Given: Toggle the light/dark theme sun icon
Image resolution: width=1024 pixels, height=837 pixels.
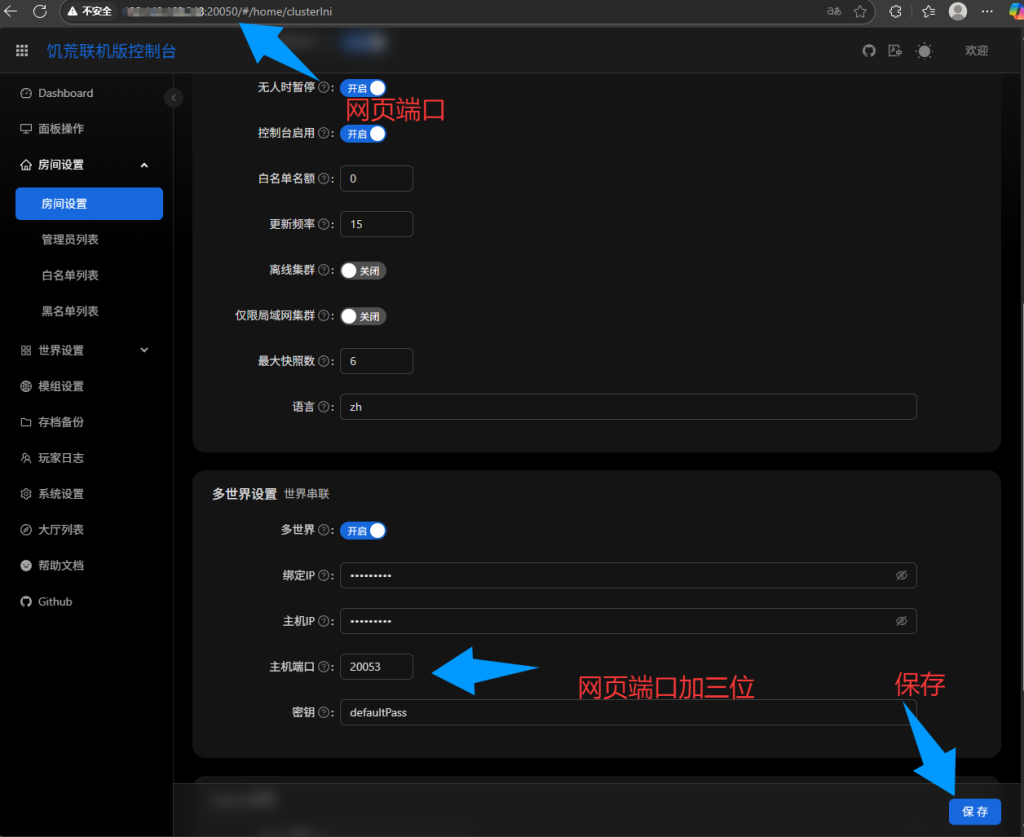Looking at the screenshot, I should [x=924, y=51].
